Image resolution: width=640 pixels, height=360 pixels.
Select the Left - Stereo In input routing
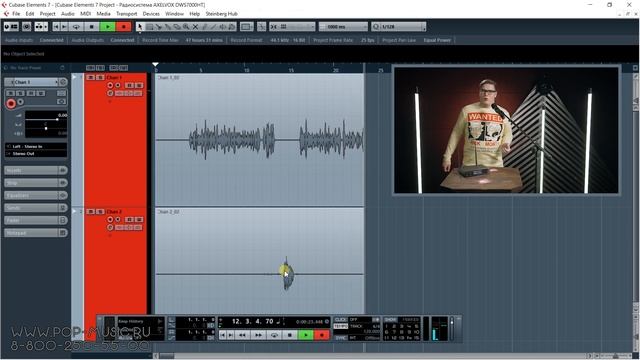(x=36, y=146)
